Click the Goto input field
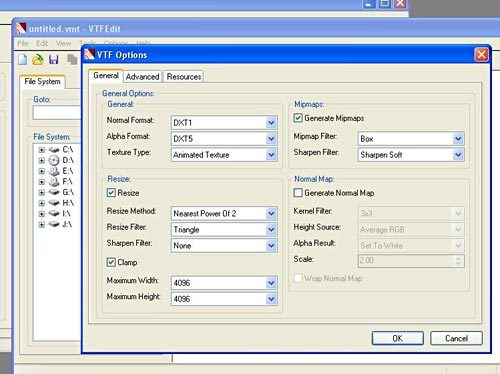 click(x=57, y=113)
